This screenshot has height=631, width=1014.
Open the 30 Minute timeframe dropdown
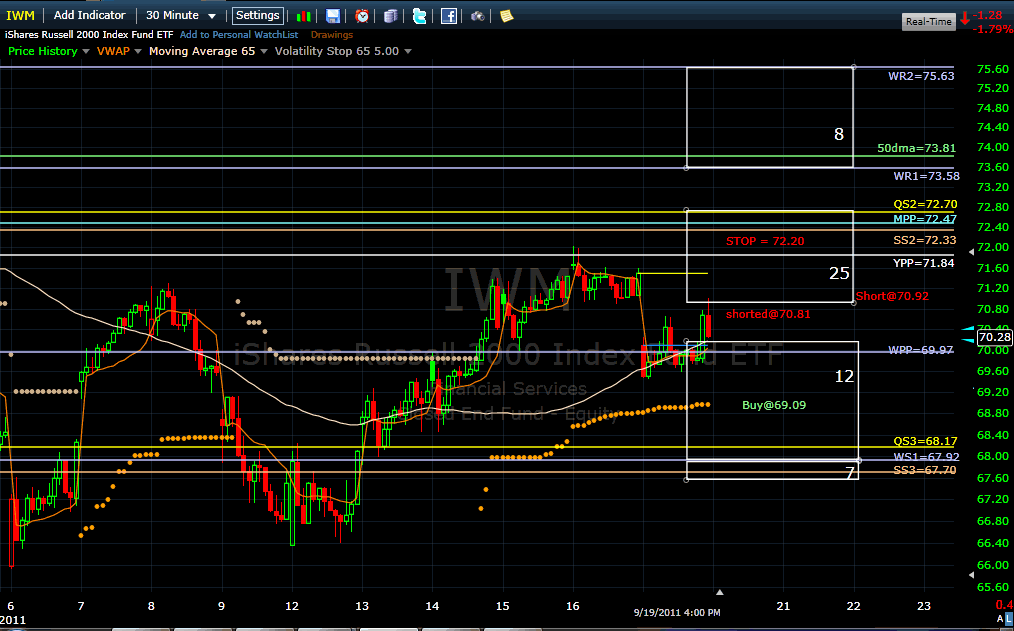pyautogui.click(x=181, y=16)
